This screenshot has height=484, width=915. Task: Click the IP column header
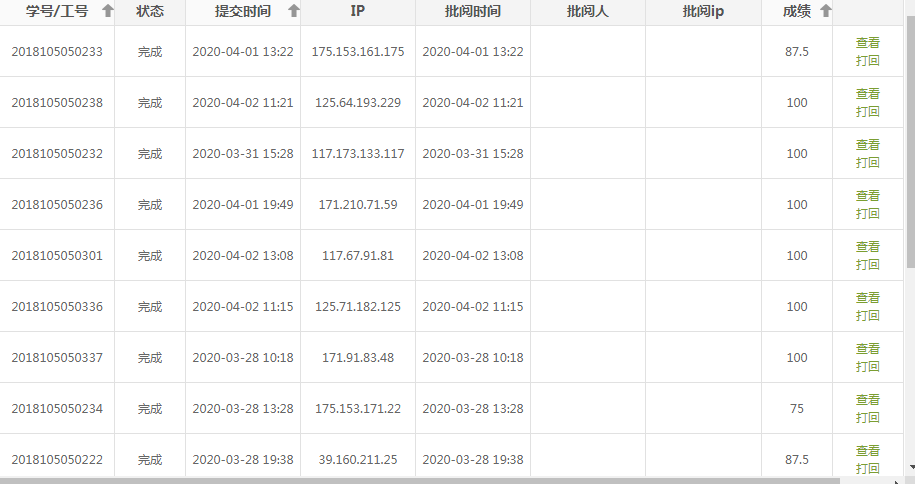click(357, 11)
